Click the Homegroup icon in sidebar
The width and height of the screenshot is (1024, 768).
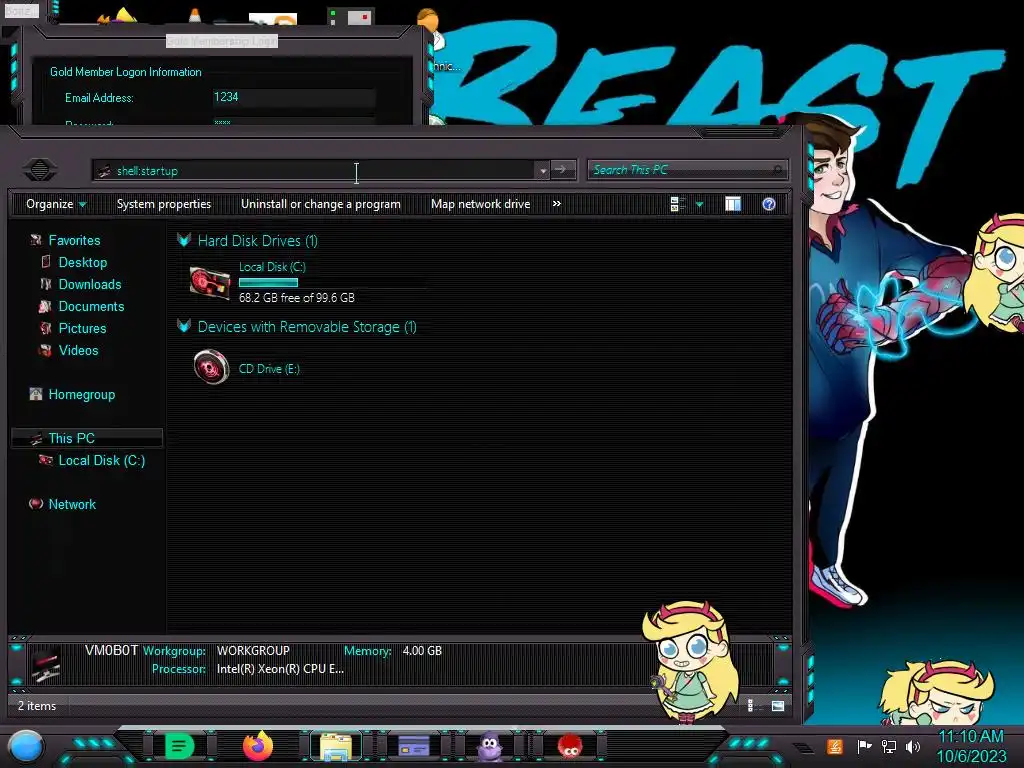tap(36, 394)
